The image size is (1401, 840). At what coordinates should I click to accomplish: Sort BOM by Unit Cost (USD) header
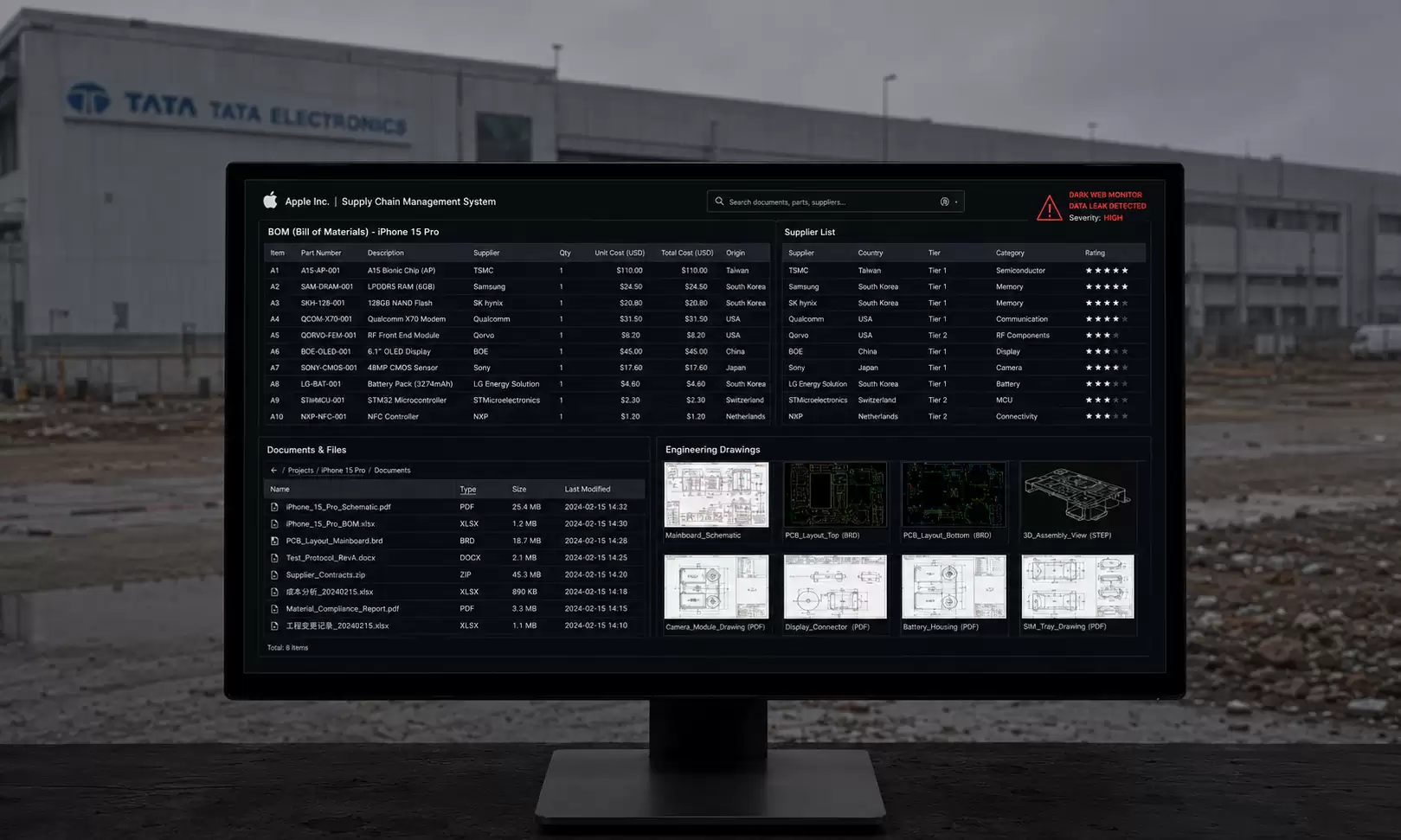pos(620,253)
